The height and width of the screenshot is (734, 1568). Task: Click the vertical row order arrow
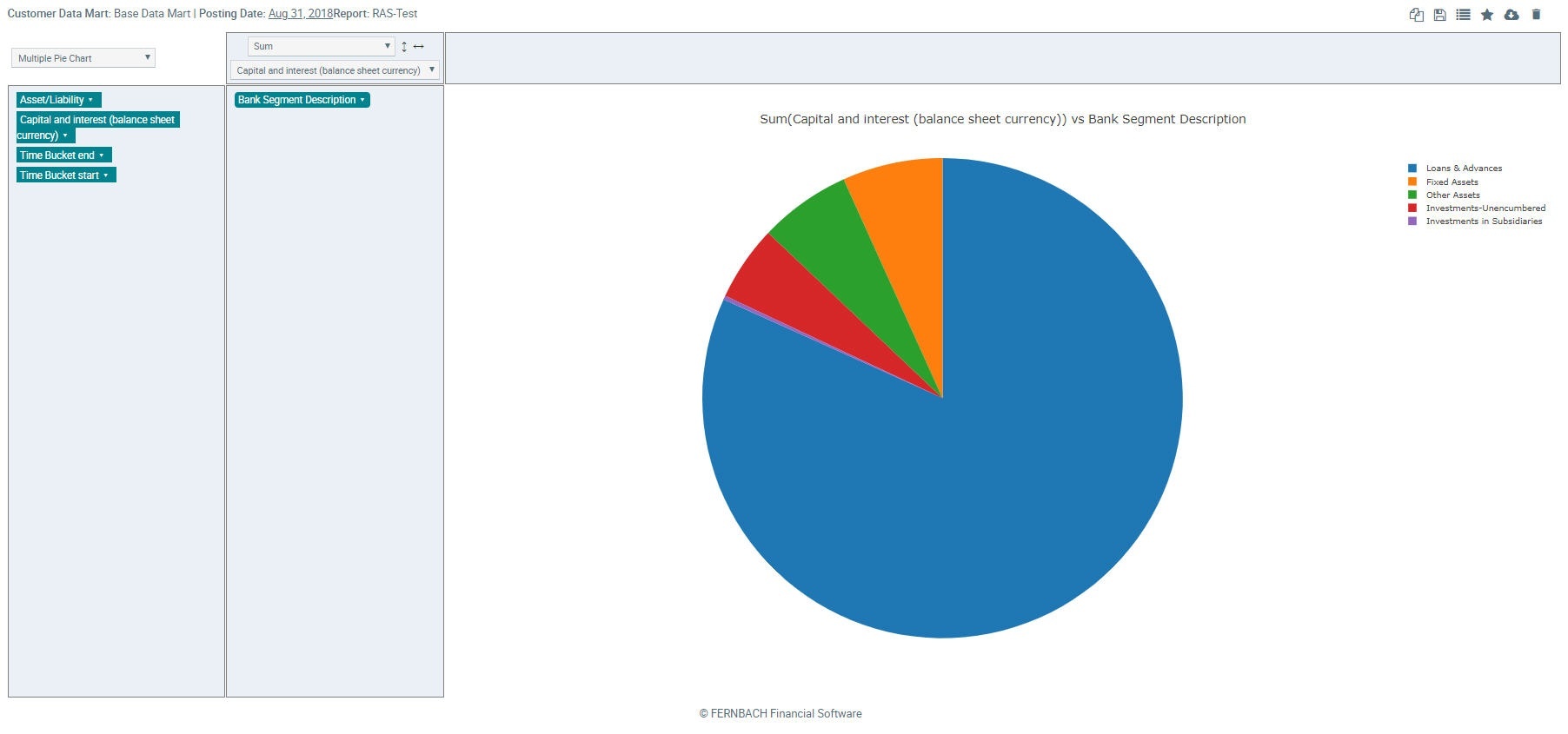[404, 47]
